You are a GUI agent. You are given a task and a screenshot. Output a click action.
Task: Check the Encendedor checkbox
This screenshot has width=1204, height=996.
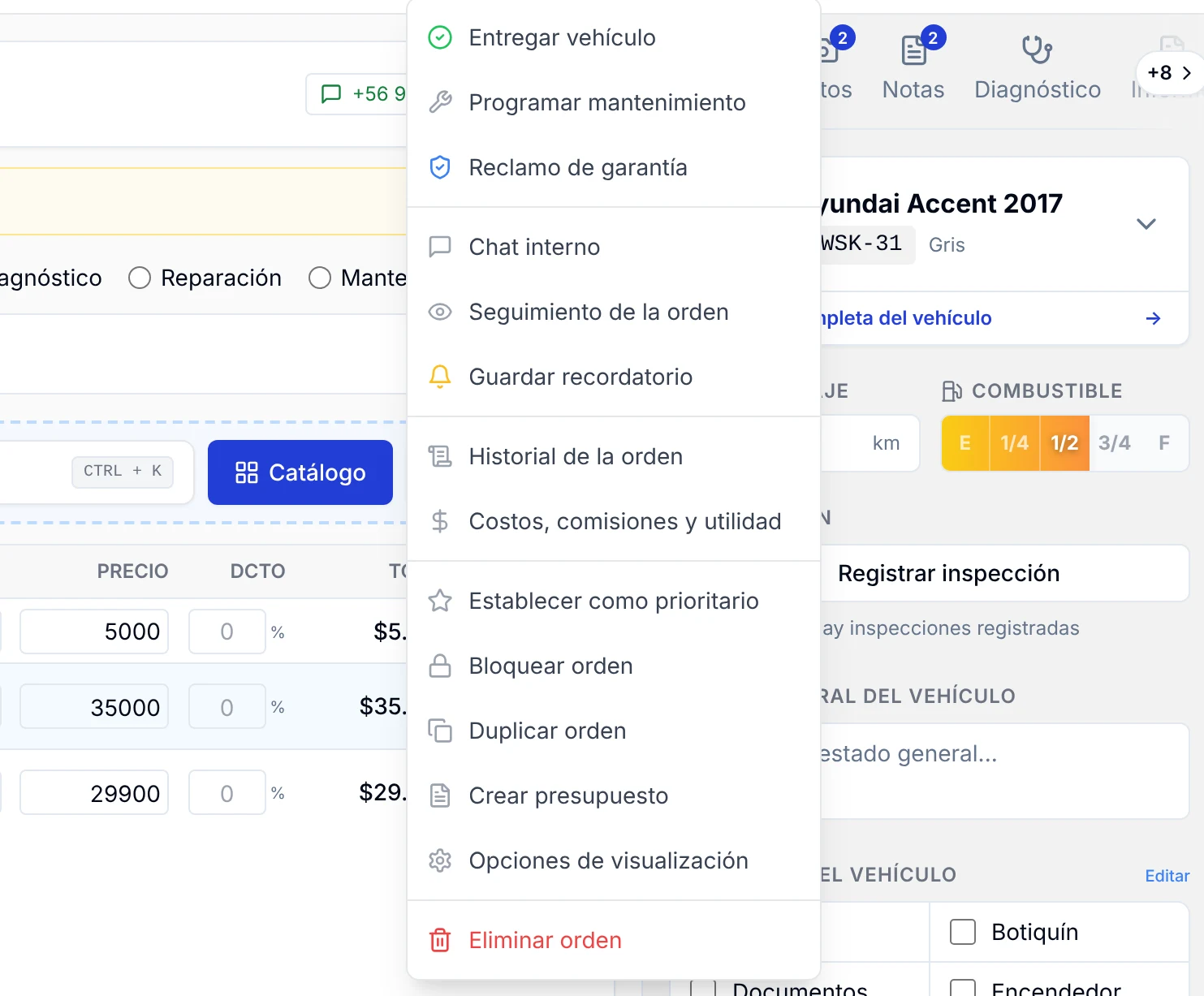pos(963,987)
